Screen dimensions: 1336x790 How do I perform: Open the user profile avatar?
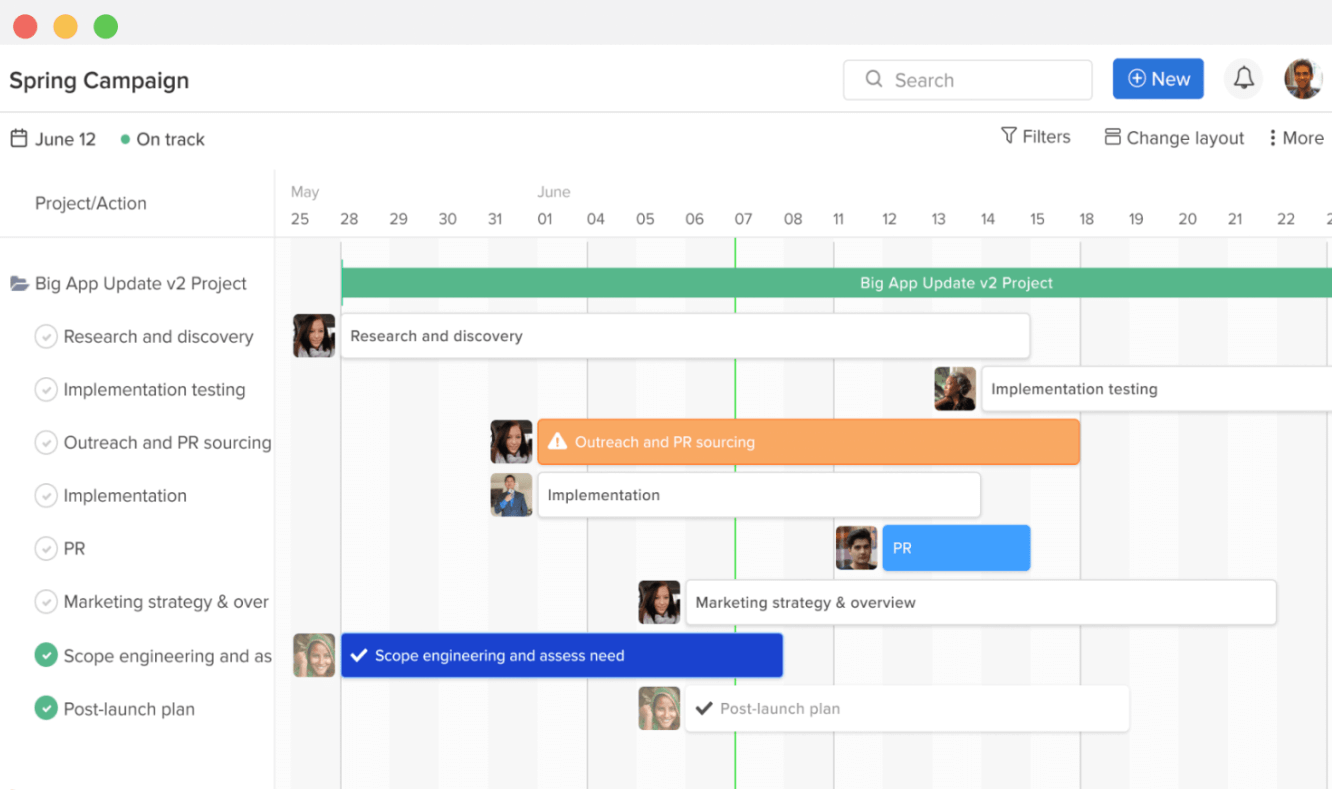tap(1302, 79)
